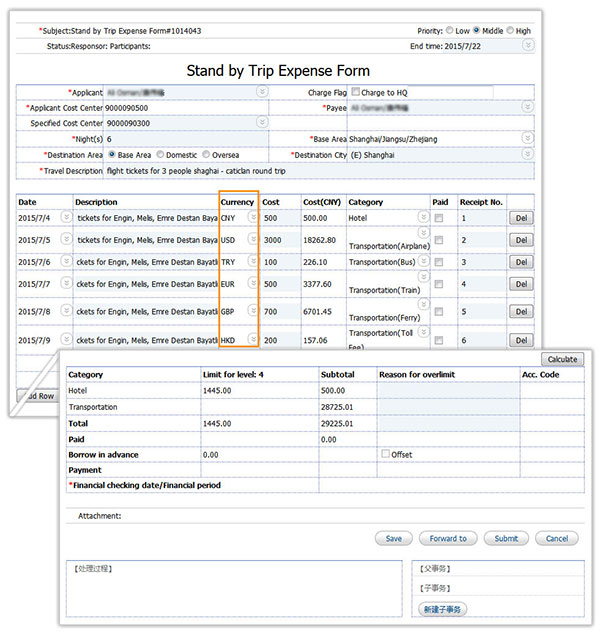Delete the 2015/7/8 GBP row
This screenshot has height=633, width=600.
click(x=521, y=311)
